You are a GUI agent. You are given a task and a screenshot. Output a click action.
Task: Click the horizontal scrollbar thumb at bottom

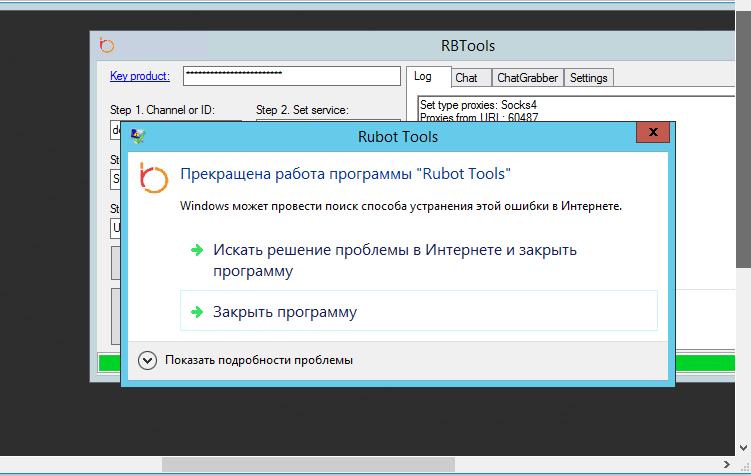[308, 464]
